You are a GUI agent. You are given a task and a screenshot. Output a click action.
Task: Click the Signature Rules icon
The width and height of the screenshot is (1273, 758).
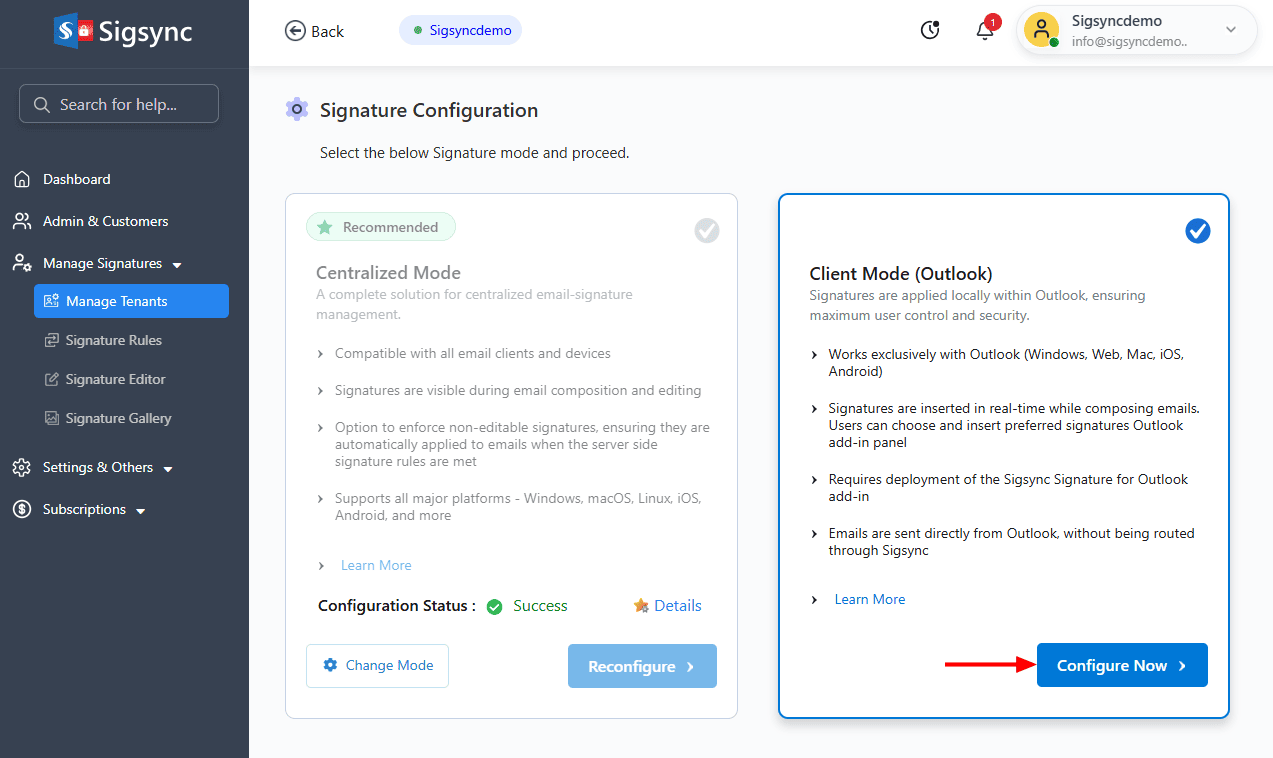tap(52, 341)
